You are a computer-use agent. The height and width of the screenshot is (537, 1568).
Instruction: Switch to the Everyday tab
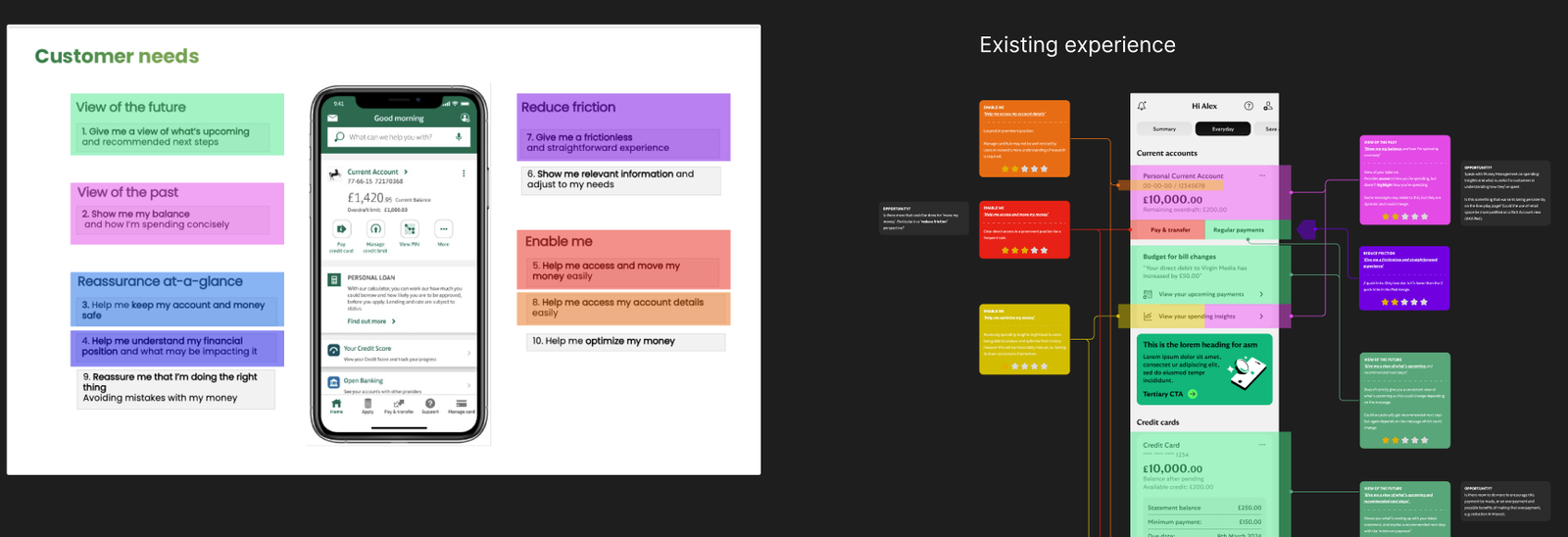click(1223, 128)
